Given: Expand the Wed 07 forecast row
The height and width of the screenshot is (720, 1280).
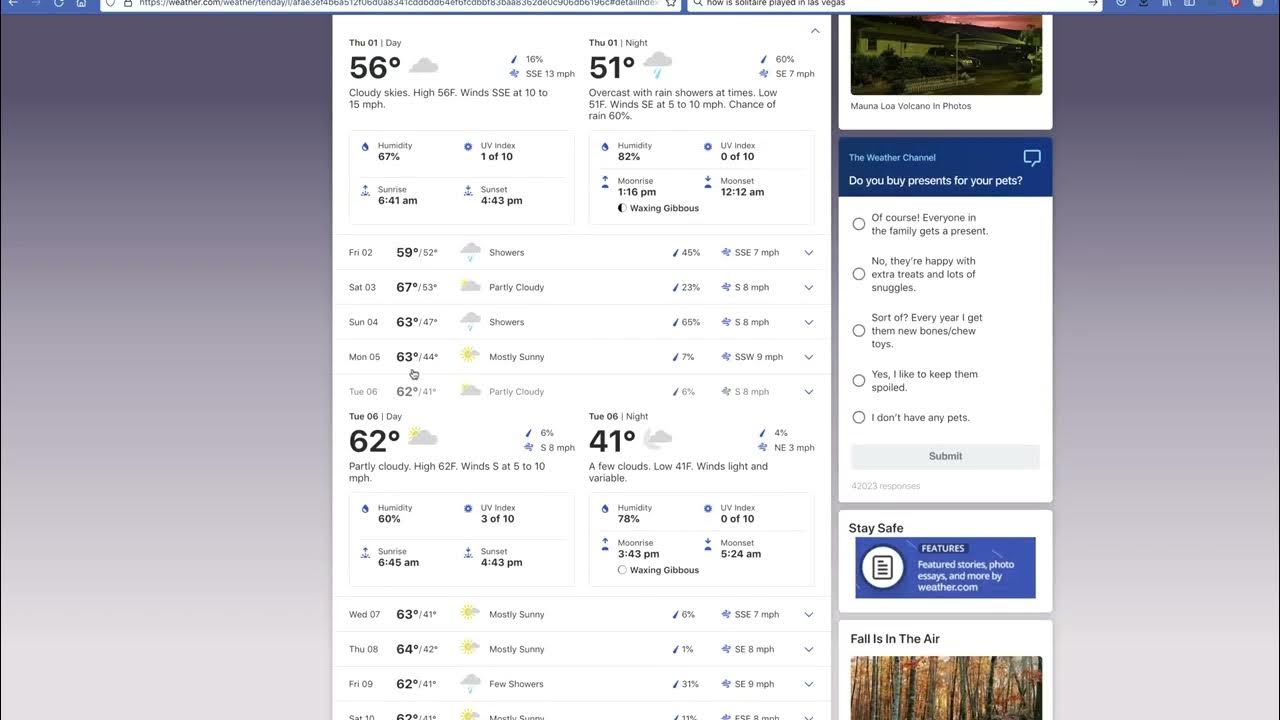Looking at the screenshot, I should point(809,615).
